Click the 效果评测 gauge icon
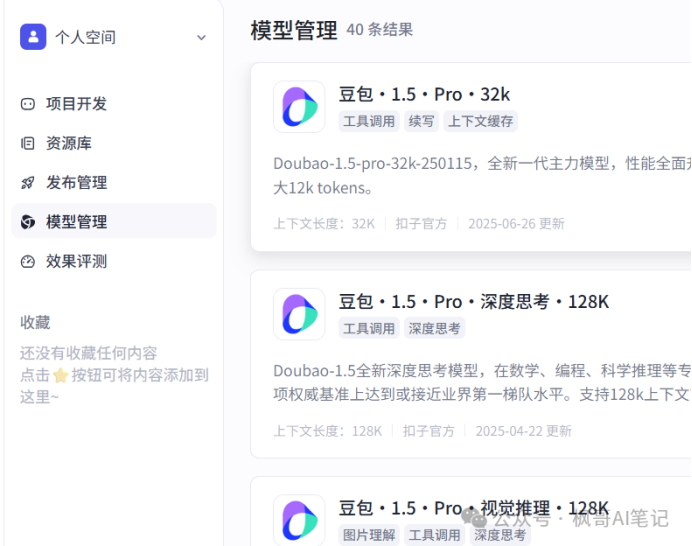 [28, 261]
